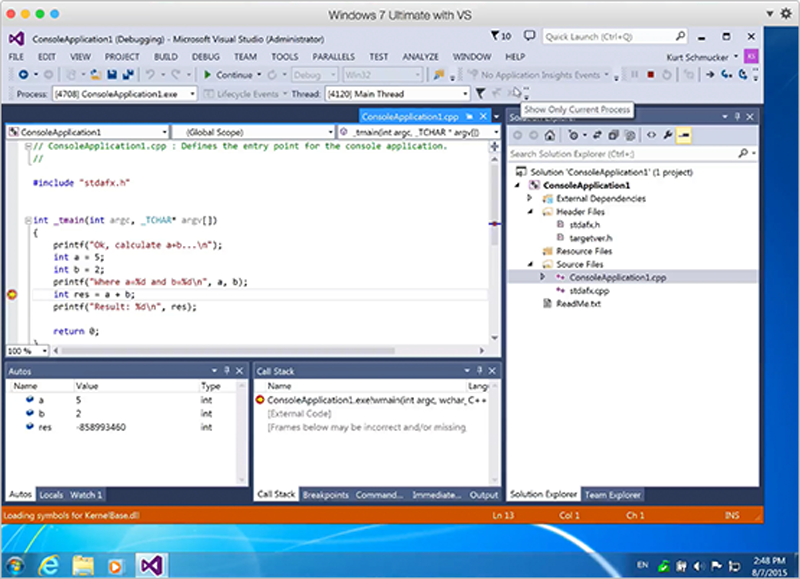This screenshot has width=800, height=579.
Task: Switch to the Locals tab
Action: coord(51,495)
